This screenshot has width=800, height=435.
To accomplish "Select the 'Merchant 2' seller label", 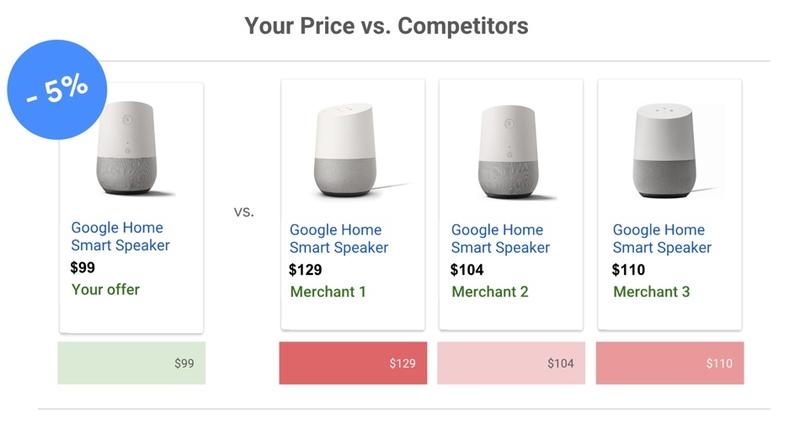I will click(x=490, y=292).
